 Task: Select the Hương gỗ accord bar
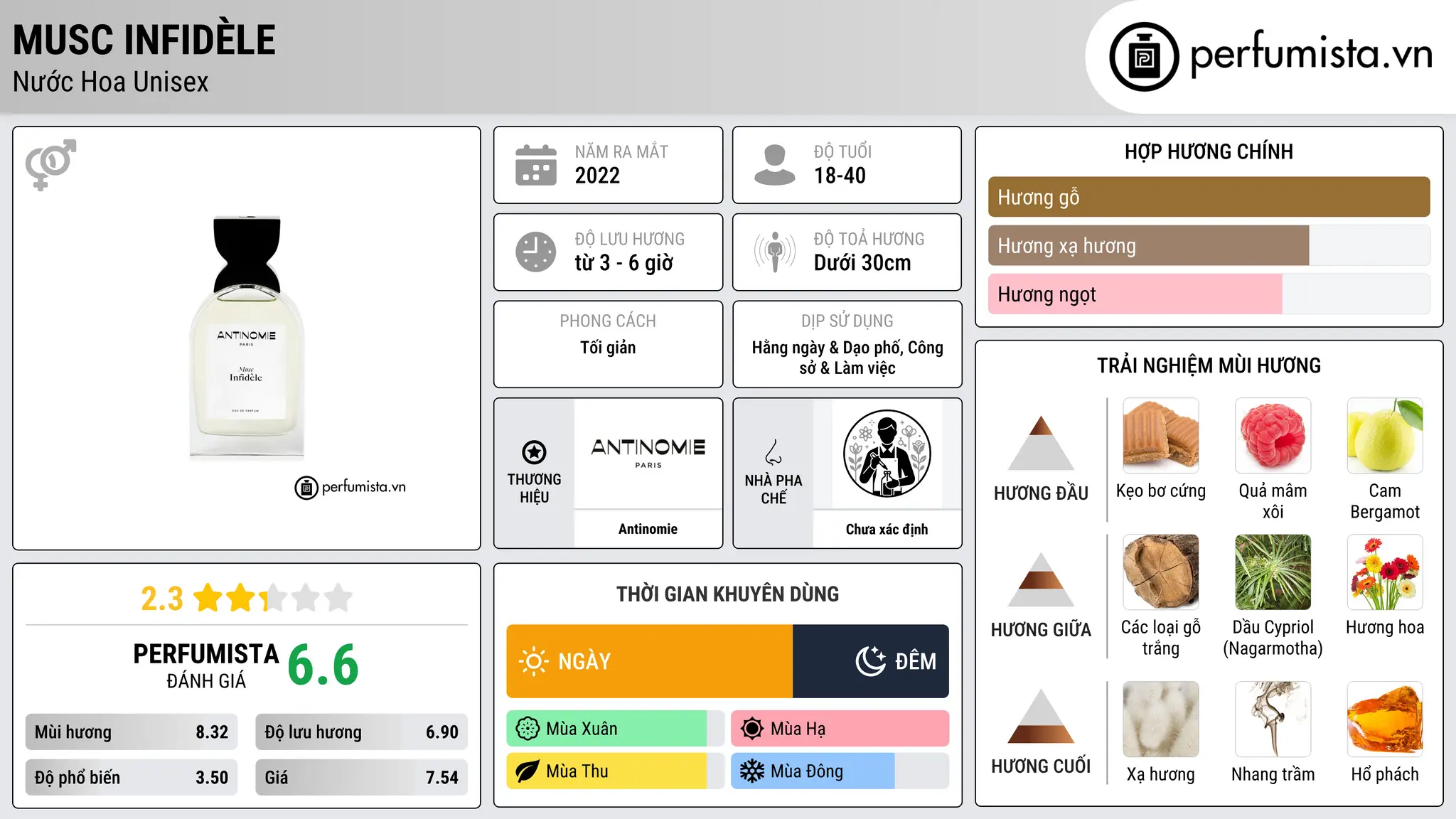point(1209,197)
